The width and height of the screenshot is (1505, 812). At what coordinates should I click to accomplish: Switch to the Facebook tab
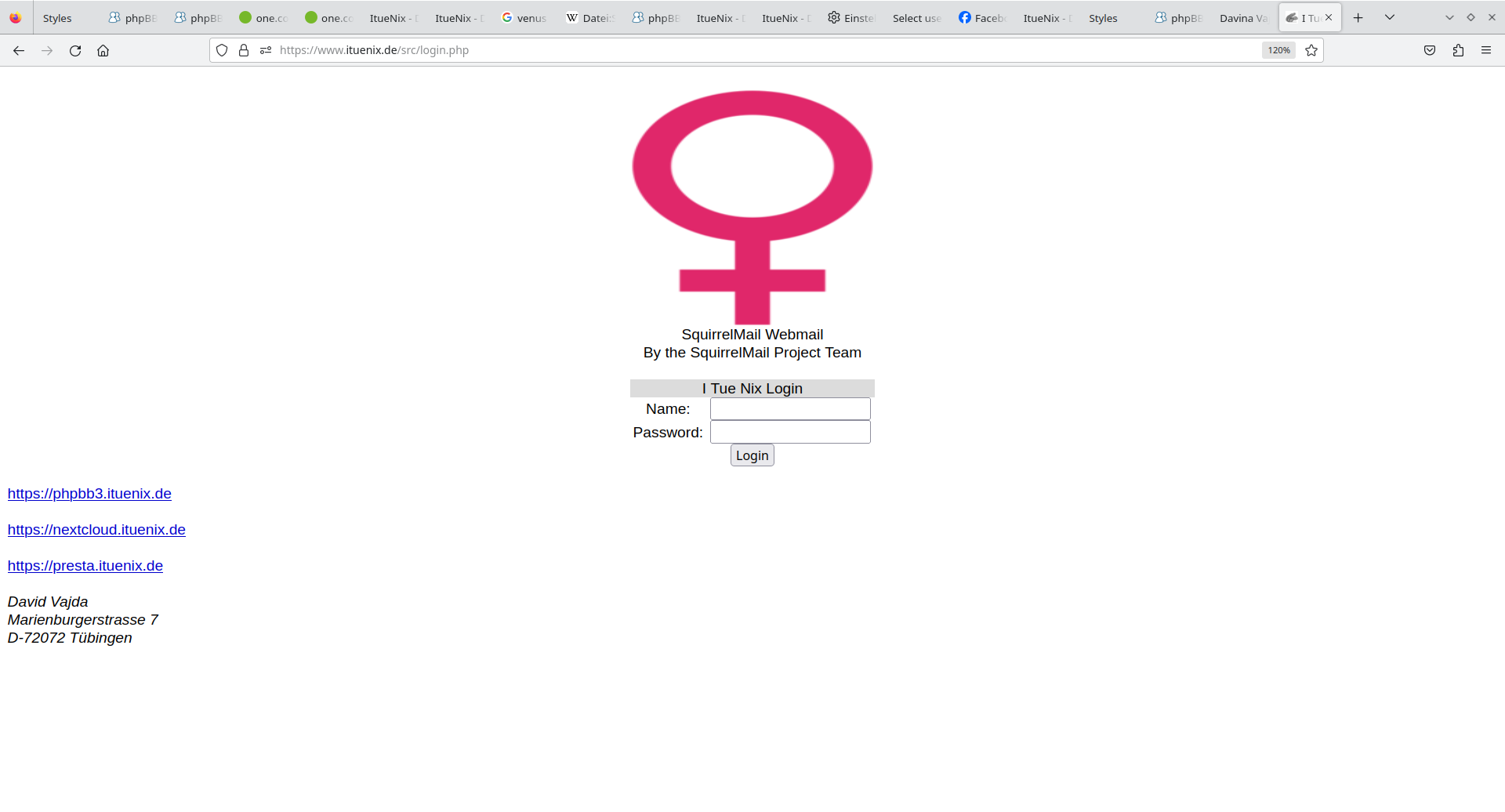tap(983, 18)
